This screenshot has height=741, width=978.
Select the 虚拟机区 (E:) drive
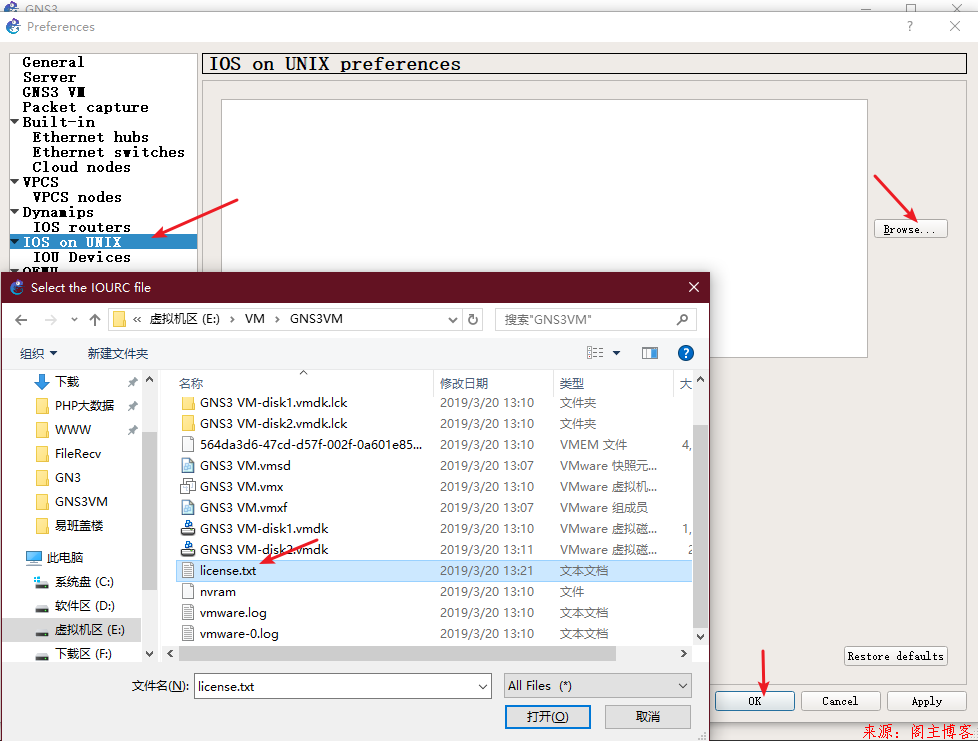[89, 630]
